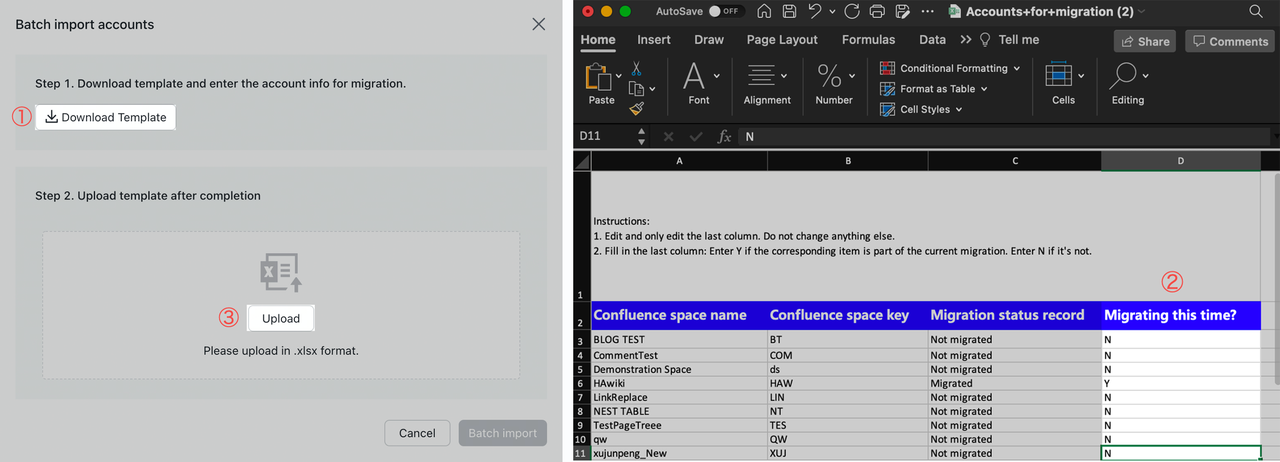1280x462 pixels.
Task: Click the Cut scissors icon
Action: click(636, 68)
